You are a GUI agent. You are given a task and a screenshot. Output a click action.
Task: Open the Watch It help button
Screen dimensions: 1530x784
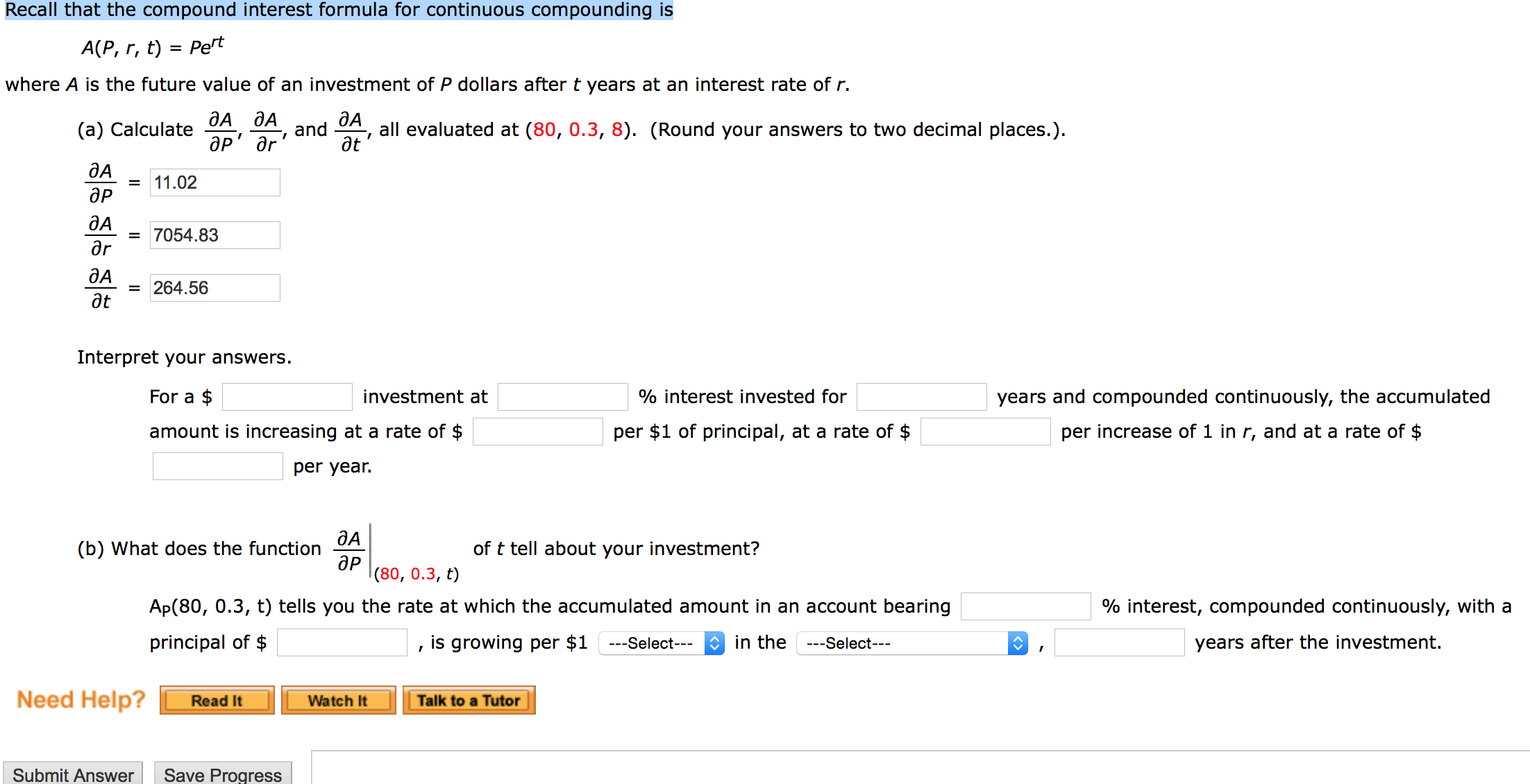pos(339,700)
